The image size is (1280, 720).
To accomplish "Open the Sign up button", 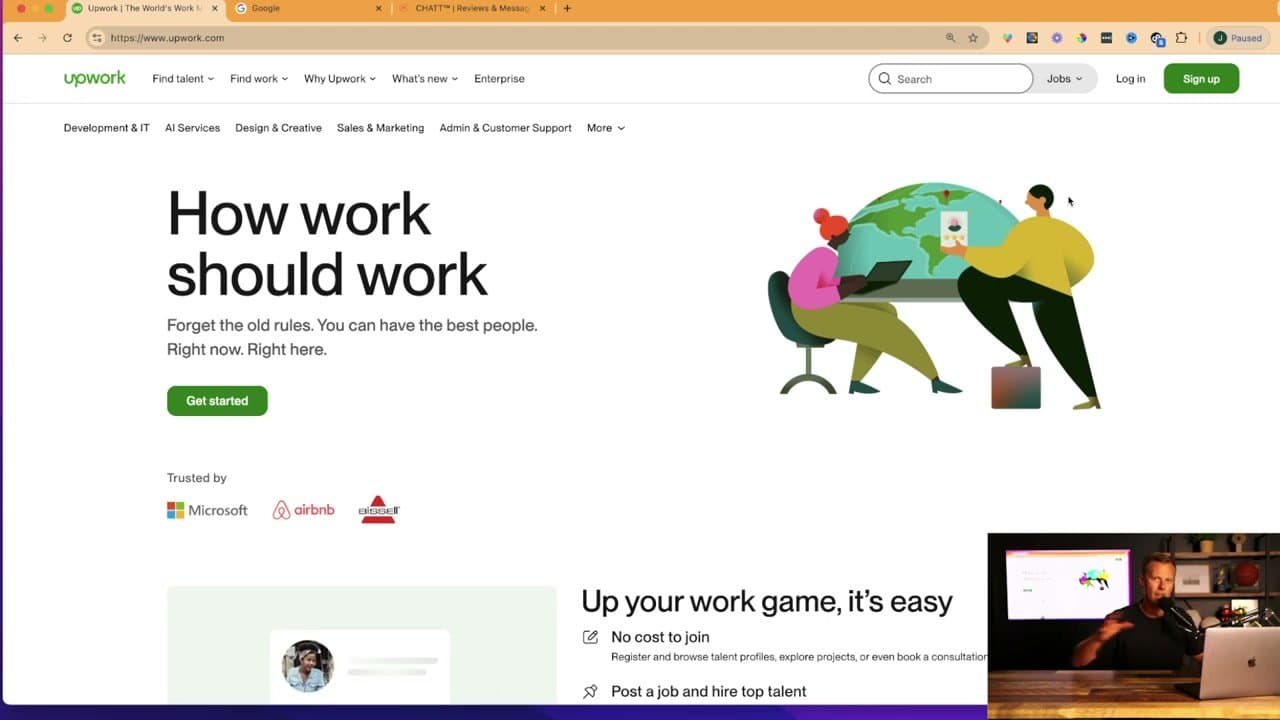I will click(1200, 78).
